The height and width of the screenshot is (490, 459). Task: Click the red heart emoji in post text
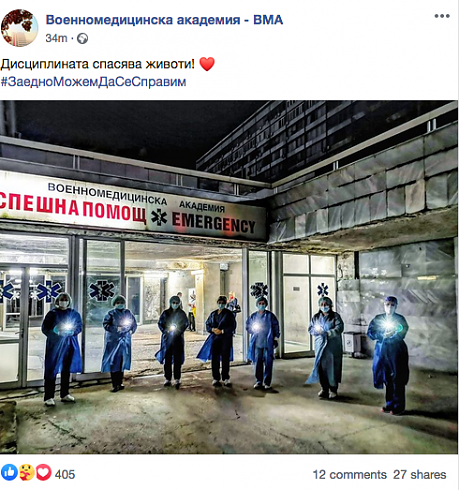(207, 64)
